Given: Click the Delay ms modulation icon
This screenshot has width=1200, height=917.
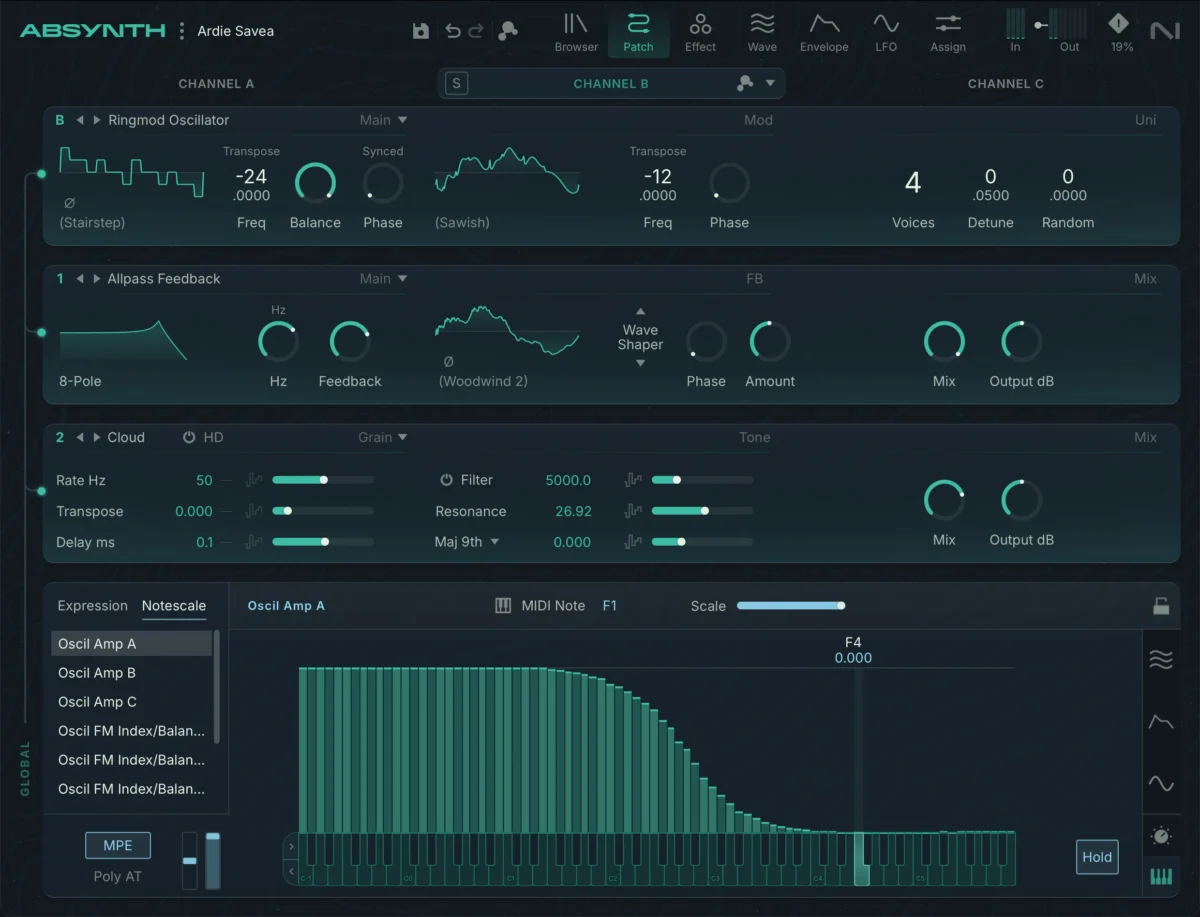Looking at the screenshot, I should point(254,542).
